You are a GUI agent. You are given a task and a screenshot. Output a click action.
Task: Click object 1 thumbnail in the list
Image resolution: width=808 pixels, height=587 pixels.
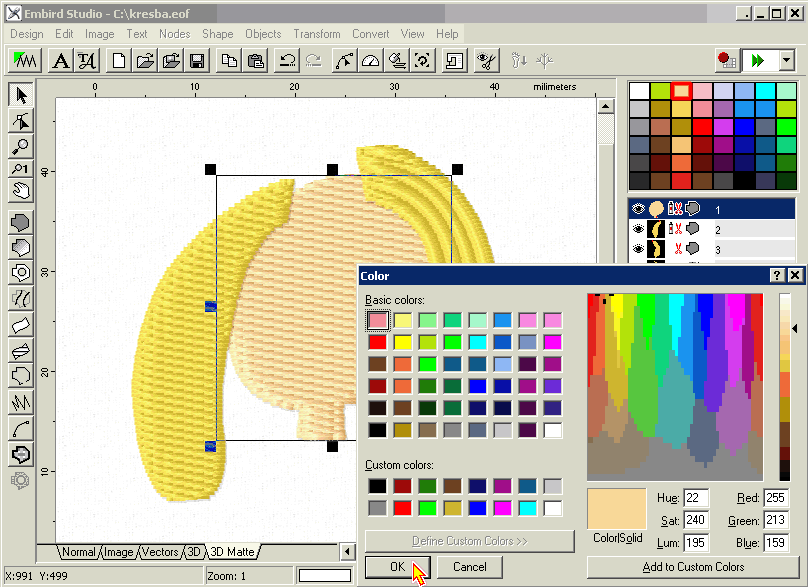tap(656, 209)
